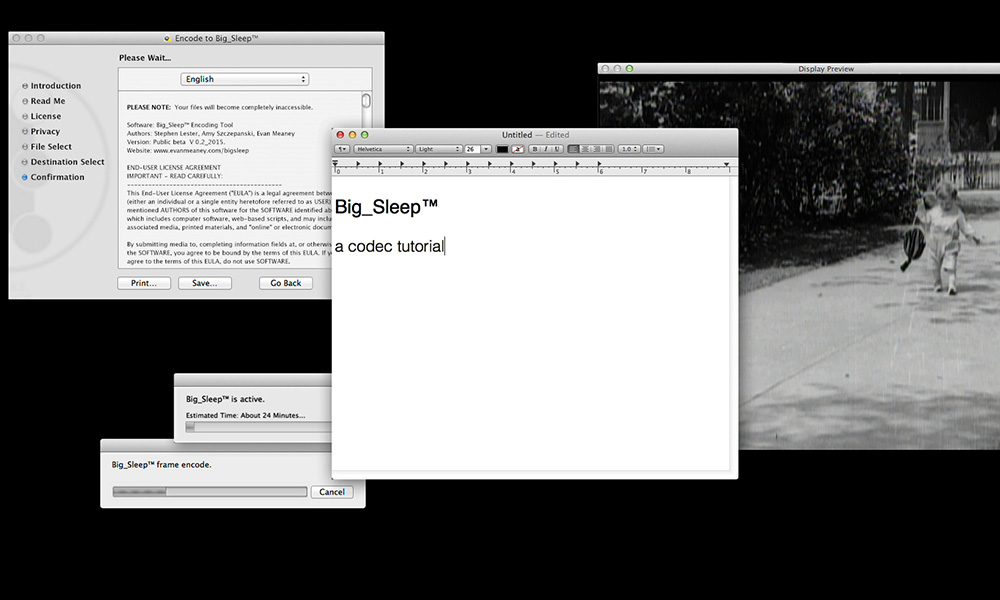
Task: Open the Light typeface dropdown
Action: click(439, 149)
